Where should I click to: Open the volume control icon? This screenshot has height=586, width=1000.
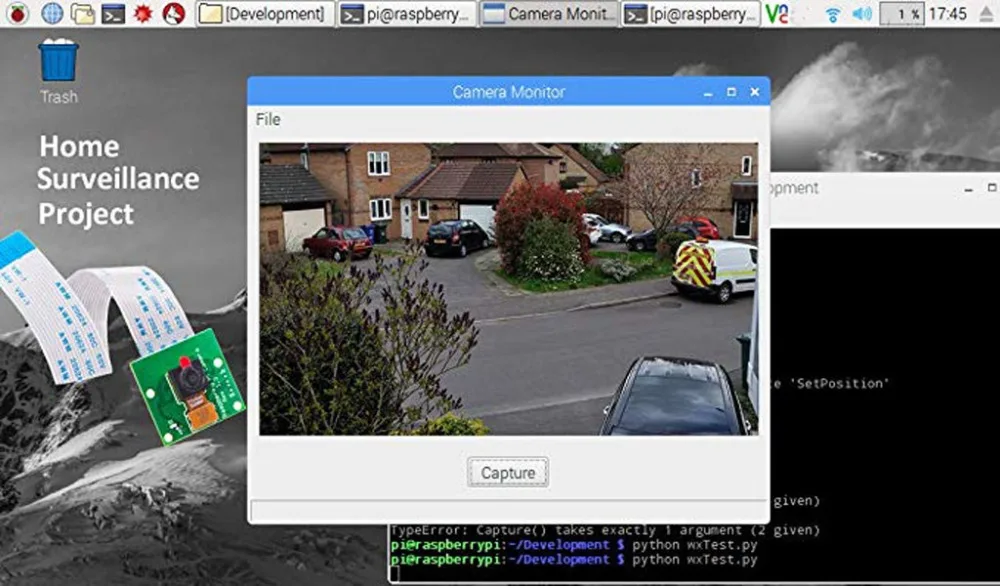862,13
